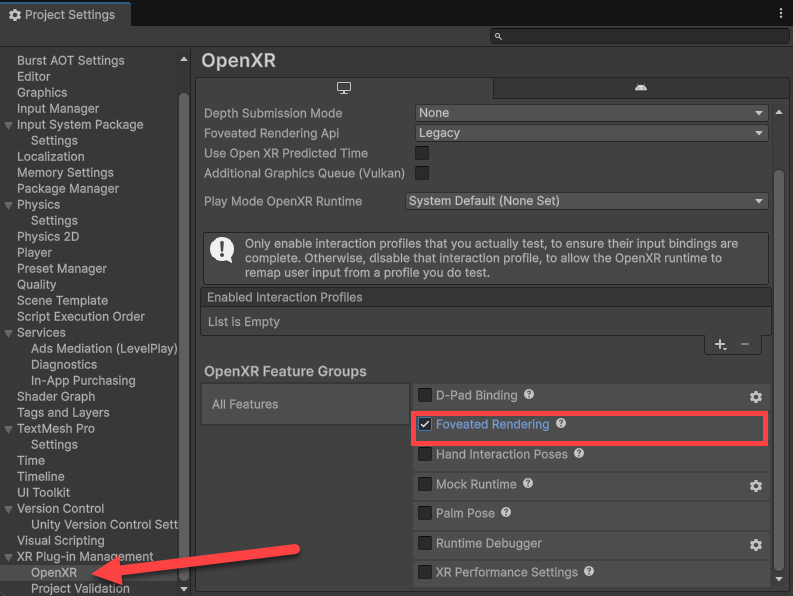
Task: Click the Hand Interaction Poses help icon
Action: (579, 453)
